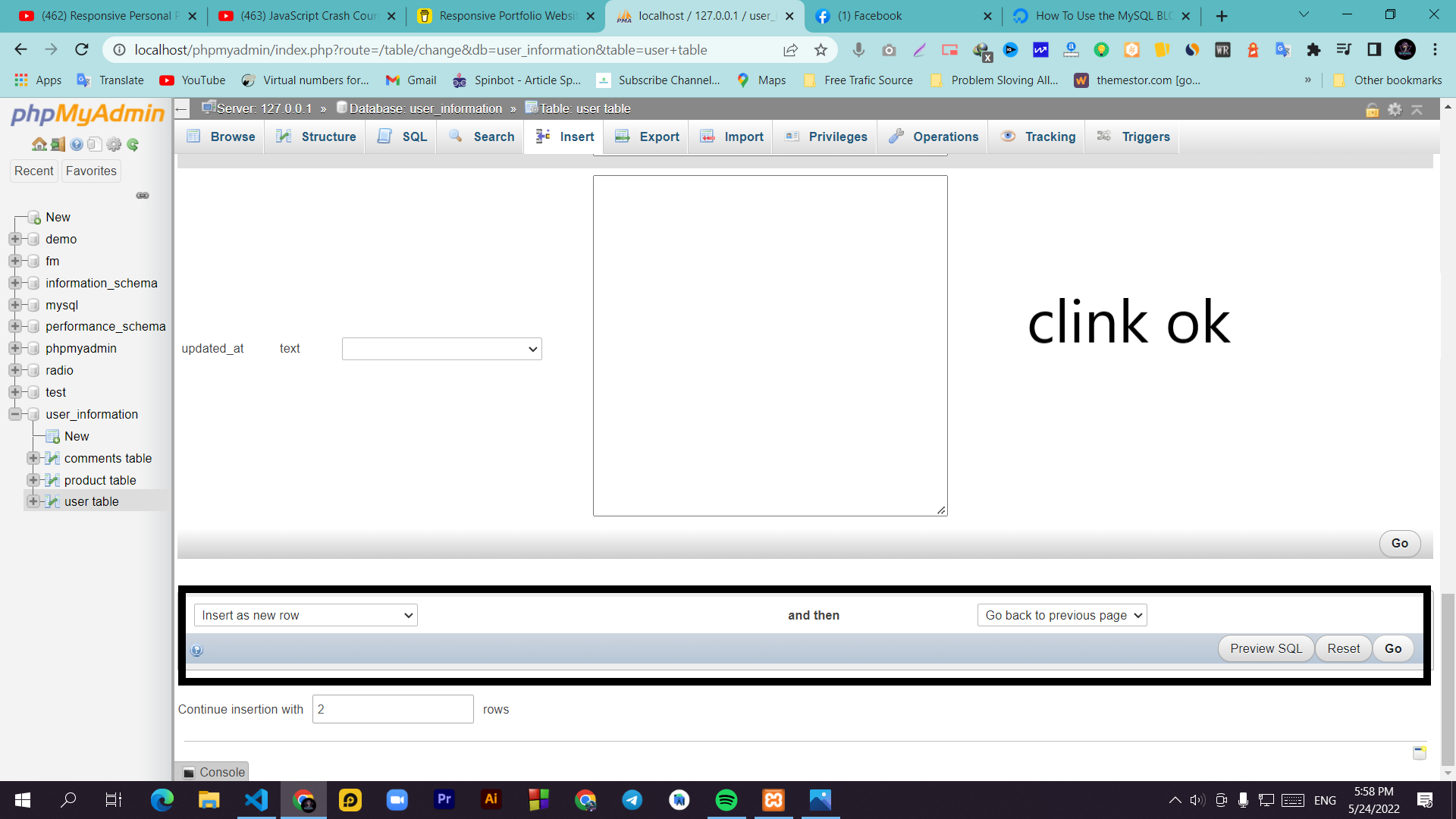Click the rows count input field

[x=393, y=709]
